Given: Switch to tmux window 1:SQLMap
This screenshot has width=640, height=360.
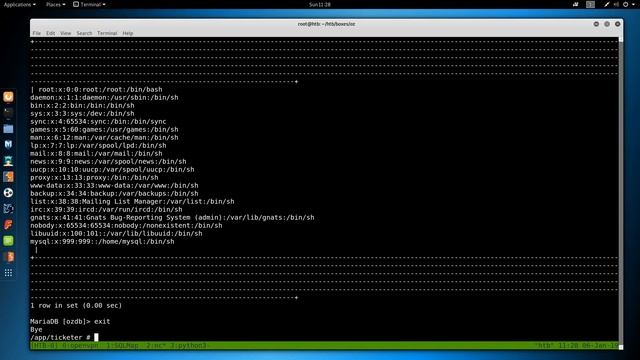Looking at the screenshot, I should tap(122, 345).
